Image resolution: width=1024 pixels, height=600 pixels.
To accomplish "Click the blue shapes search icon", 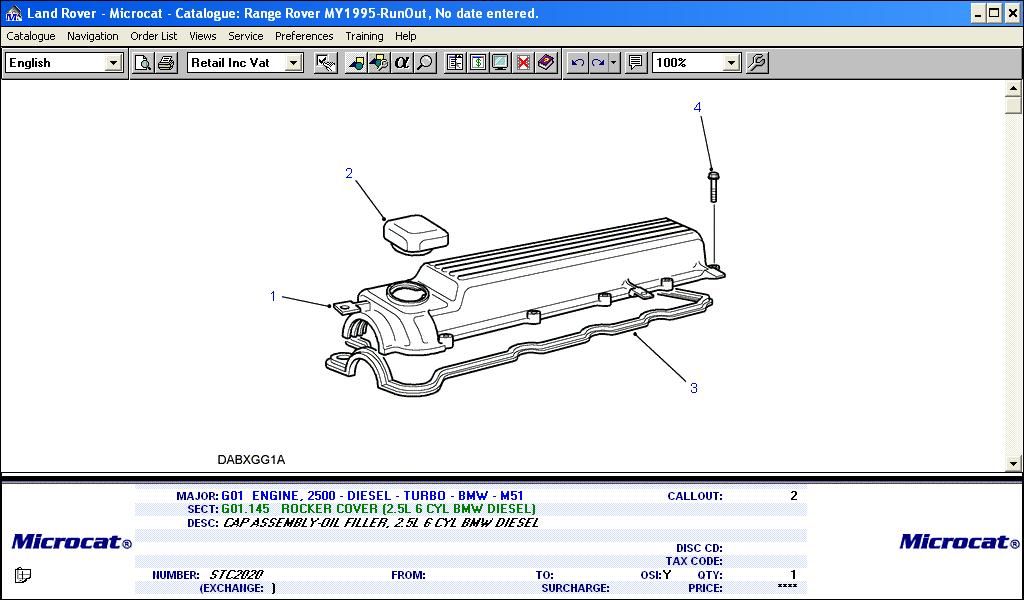I will coord(355,63).
